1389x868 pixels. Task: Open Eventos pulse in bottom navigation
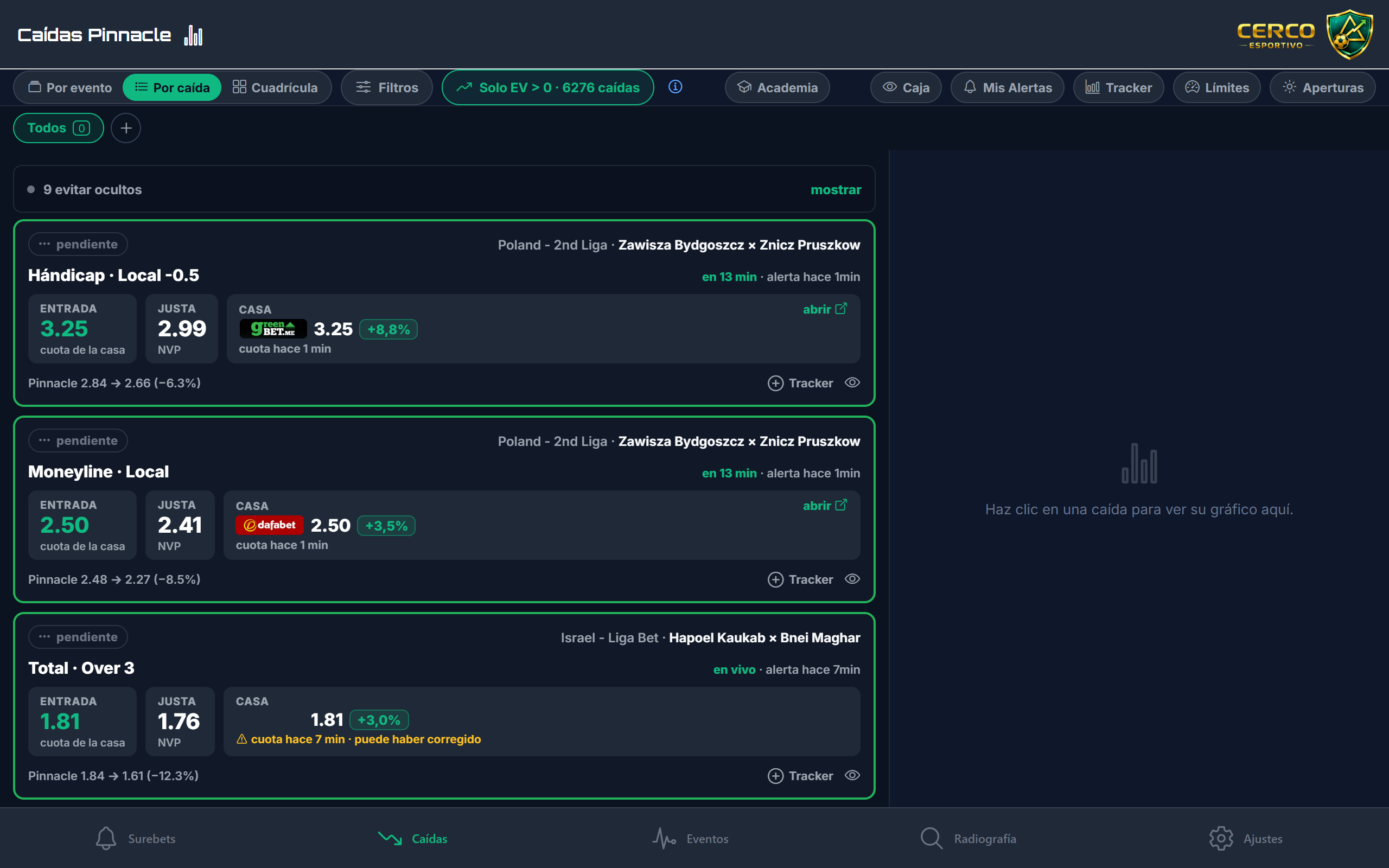[691, 839]
